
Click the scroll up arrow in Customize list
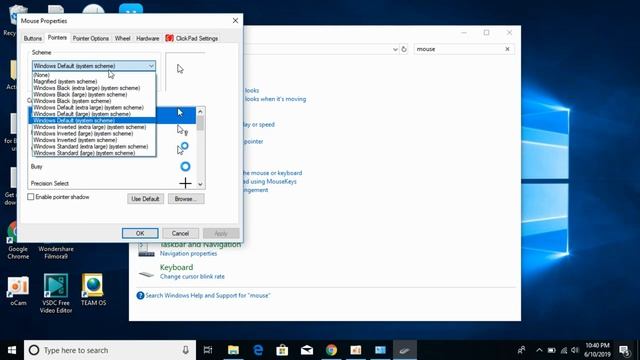coord(200,111)
